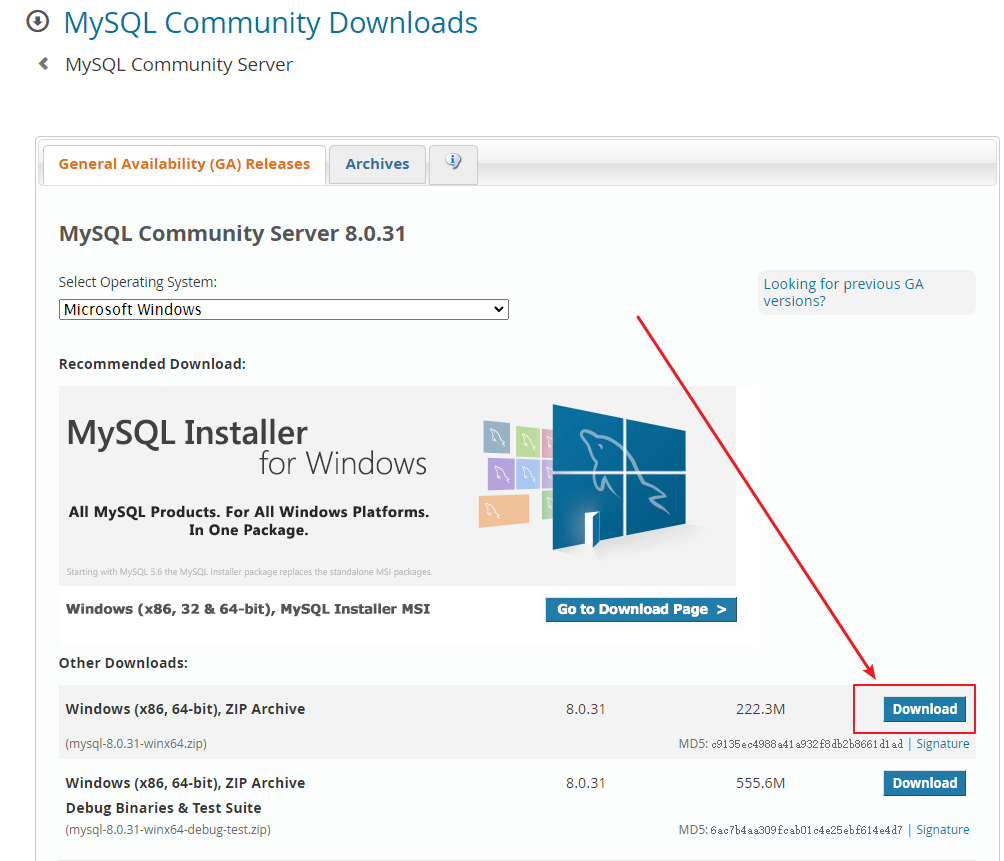Image resolution: width=1004 pixels, height=861 pixels.
Task: Click version 8.0.31 in 555.6M row
Action: pyautogui.click(x=585, y=783)
